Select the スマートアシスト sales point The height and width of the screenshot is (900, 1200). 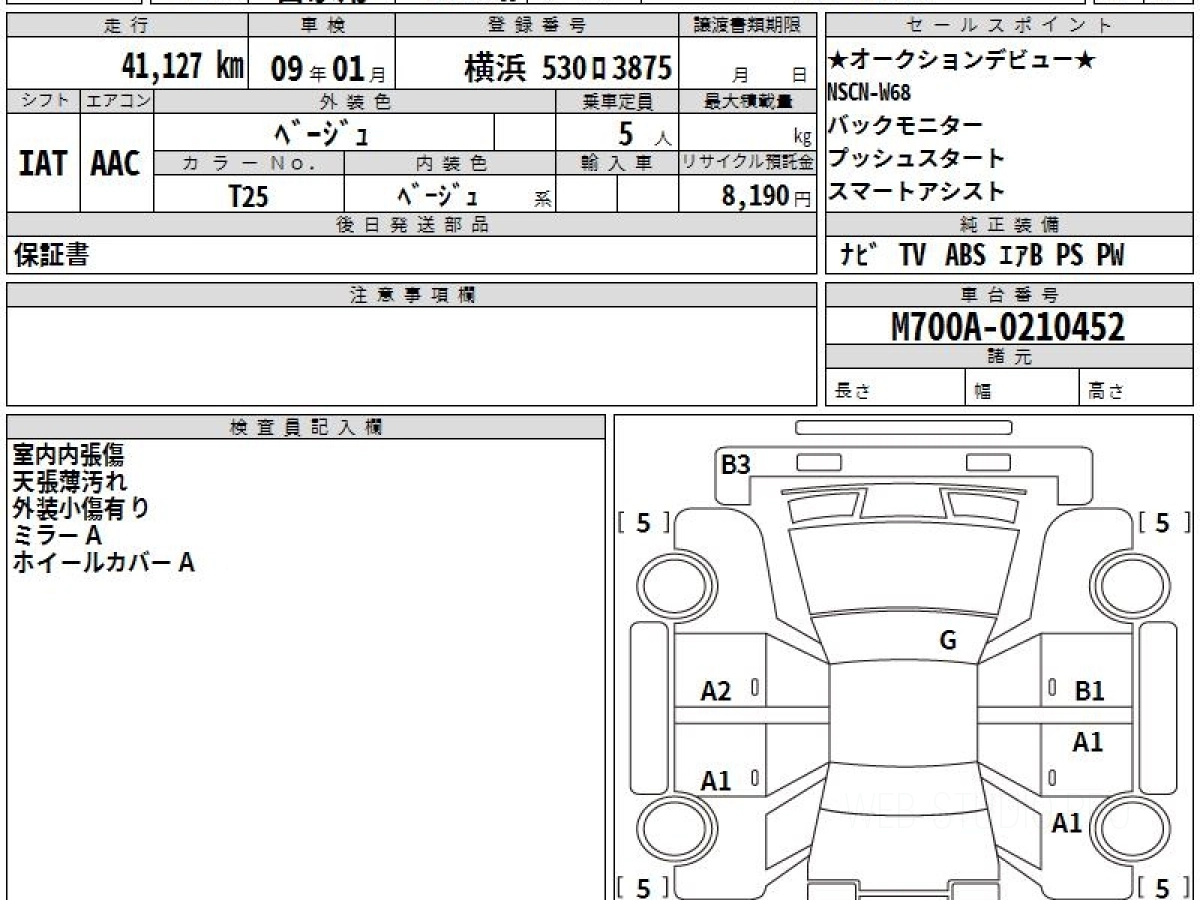(x=916, y=190)
